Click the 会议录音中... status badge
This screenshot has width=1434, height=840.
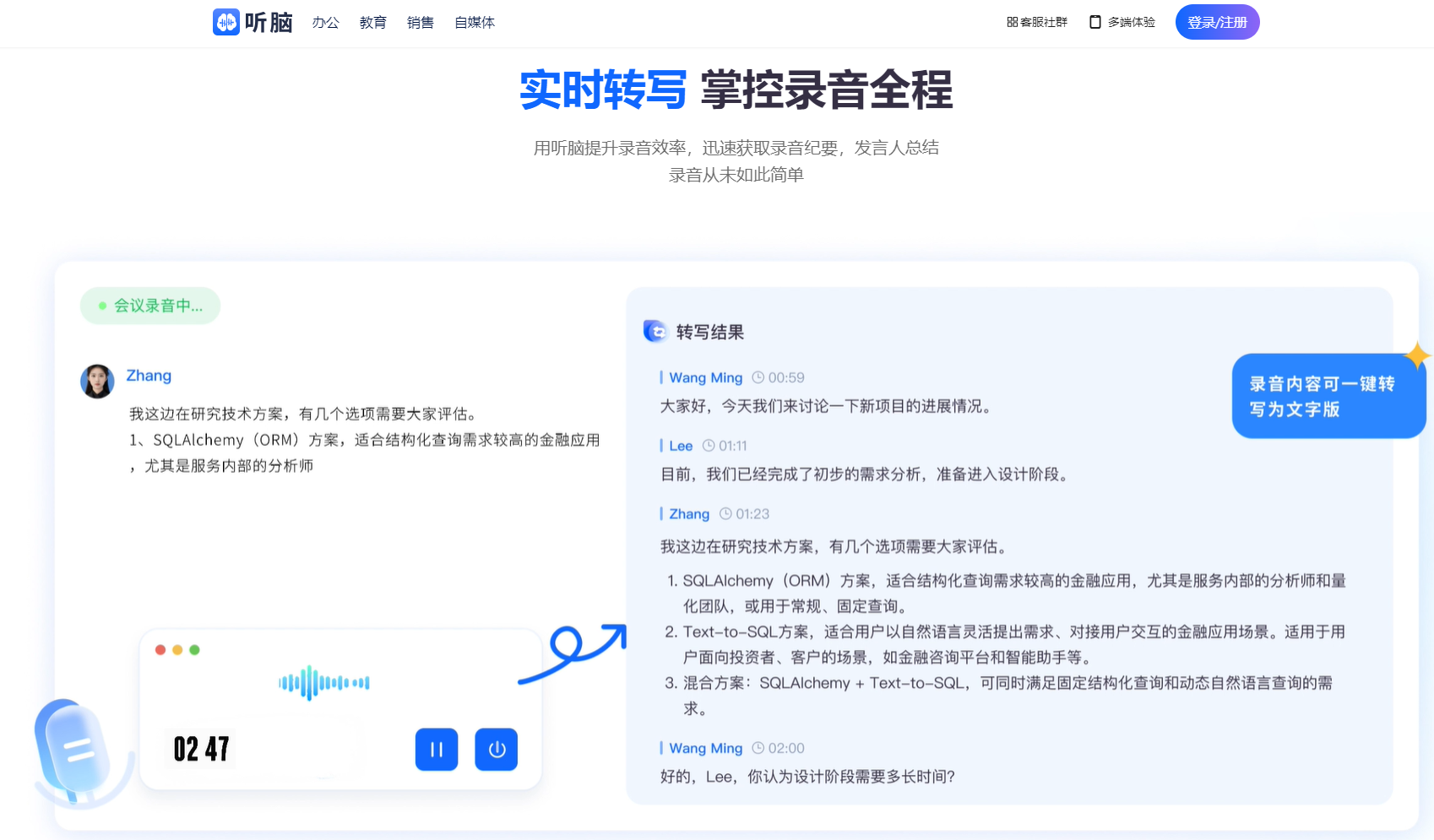pos(150,306)
